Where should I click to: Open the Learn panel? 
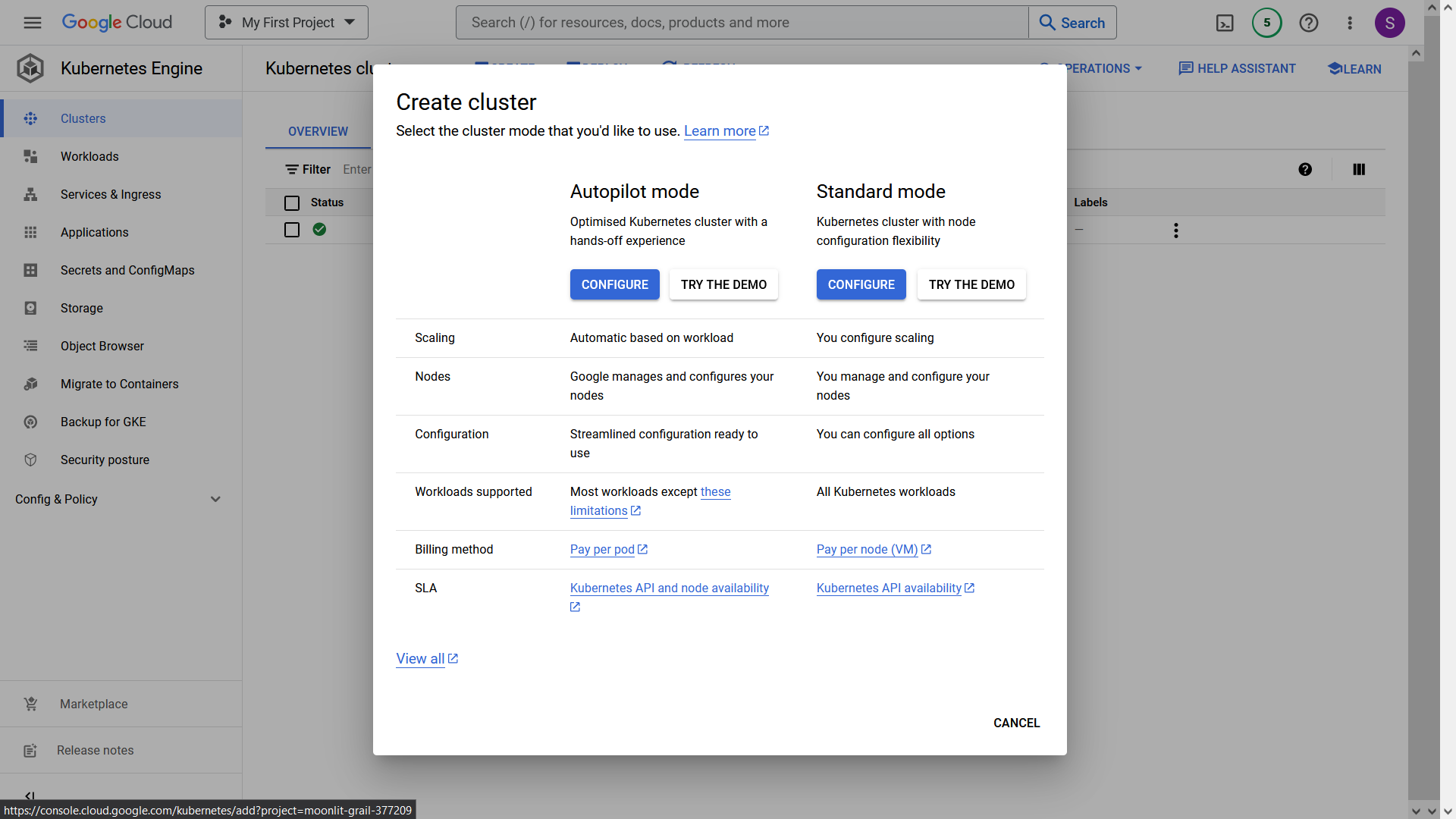1354,68
